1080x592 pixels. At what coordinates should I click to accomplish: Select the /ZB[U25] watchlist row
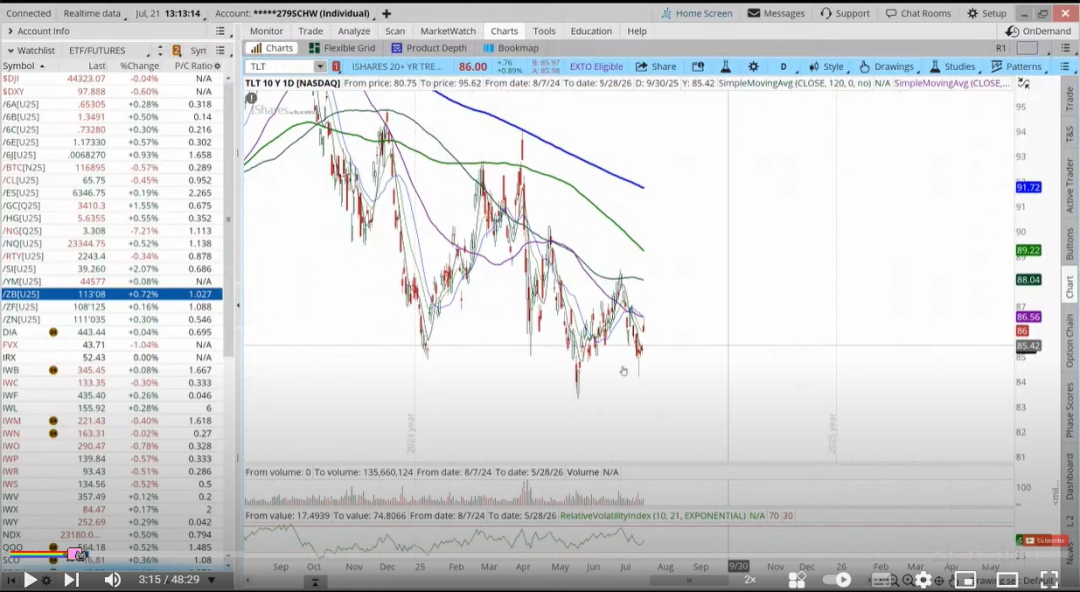[x=112, y=294]
